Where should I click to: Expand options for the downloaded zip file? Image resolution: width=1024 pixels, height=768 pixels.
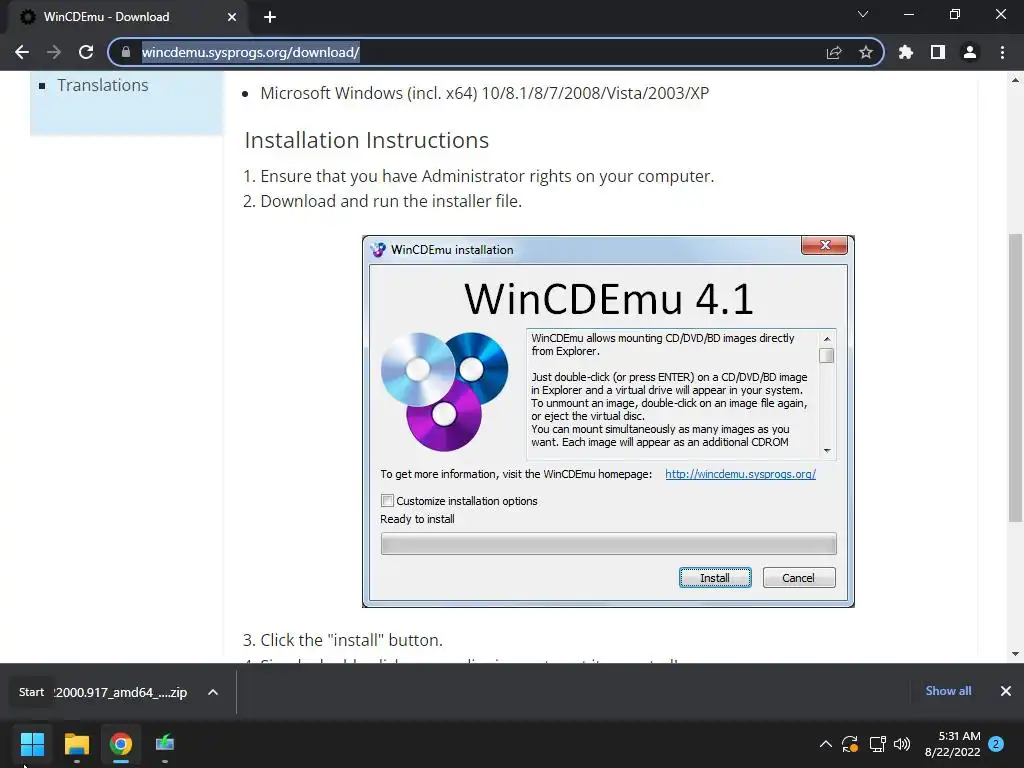(213, 692)
